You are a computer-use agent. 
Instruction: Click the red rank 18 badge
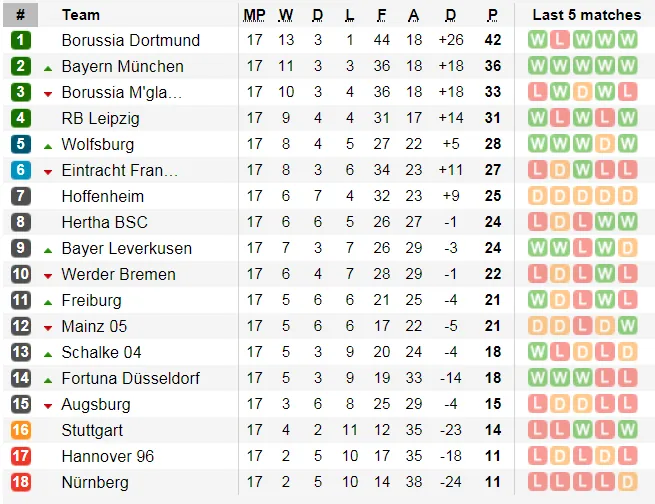(x=21, y=482)
